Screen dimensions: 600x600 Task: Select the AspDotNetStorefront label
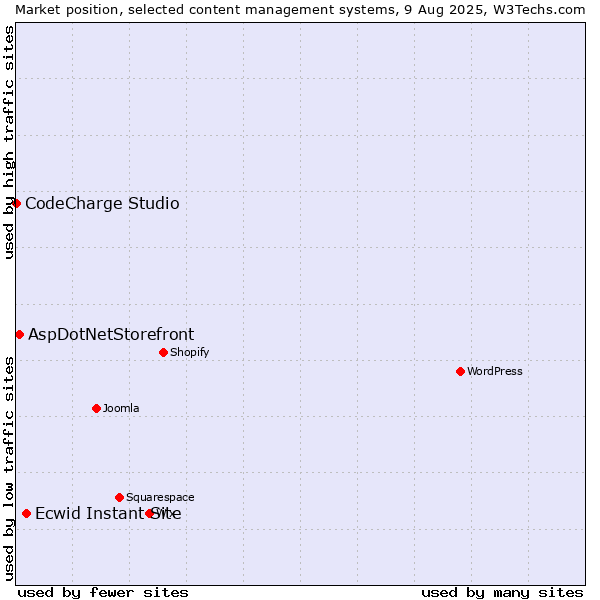(111, 334)
